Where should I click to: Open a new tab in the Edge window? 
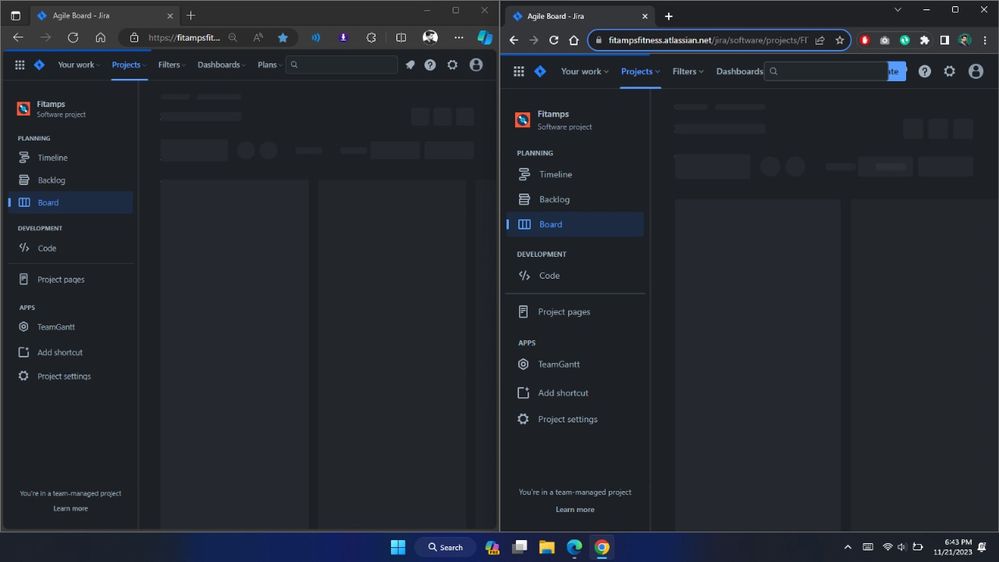[190, 15]
